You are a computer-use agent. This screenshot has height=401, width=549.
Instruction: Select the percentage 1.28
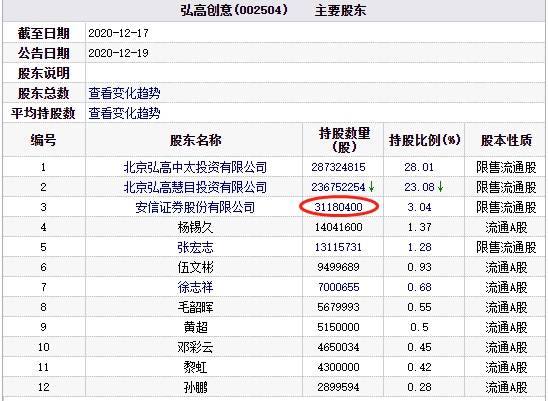click(x=419, y=247)
